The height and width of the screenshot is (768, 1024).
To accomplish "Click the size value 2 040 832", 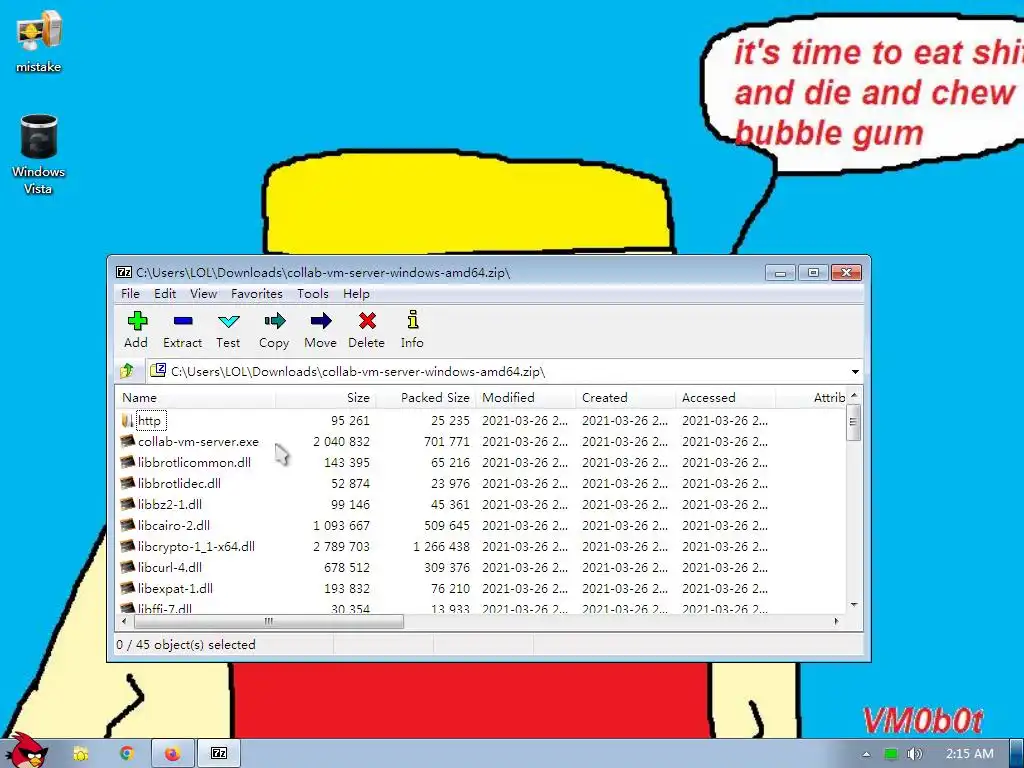I will coord(342,441).
